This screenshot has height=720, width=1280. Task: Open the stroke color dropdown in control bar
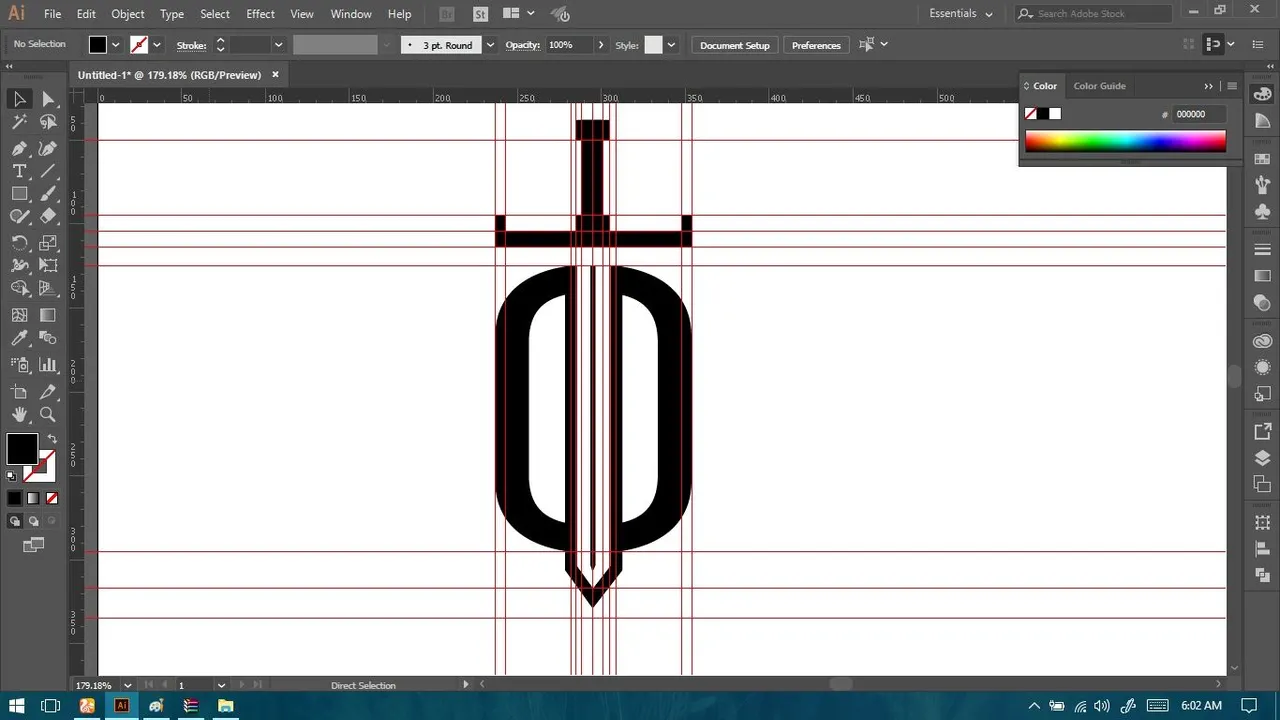tap(157, 45)
